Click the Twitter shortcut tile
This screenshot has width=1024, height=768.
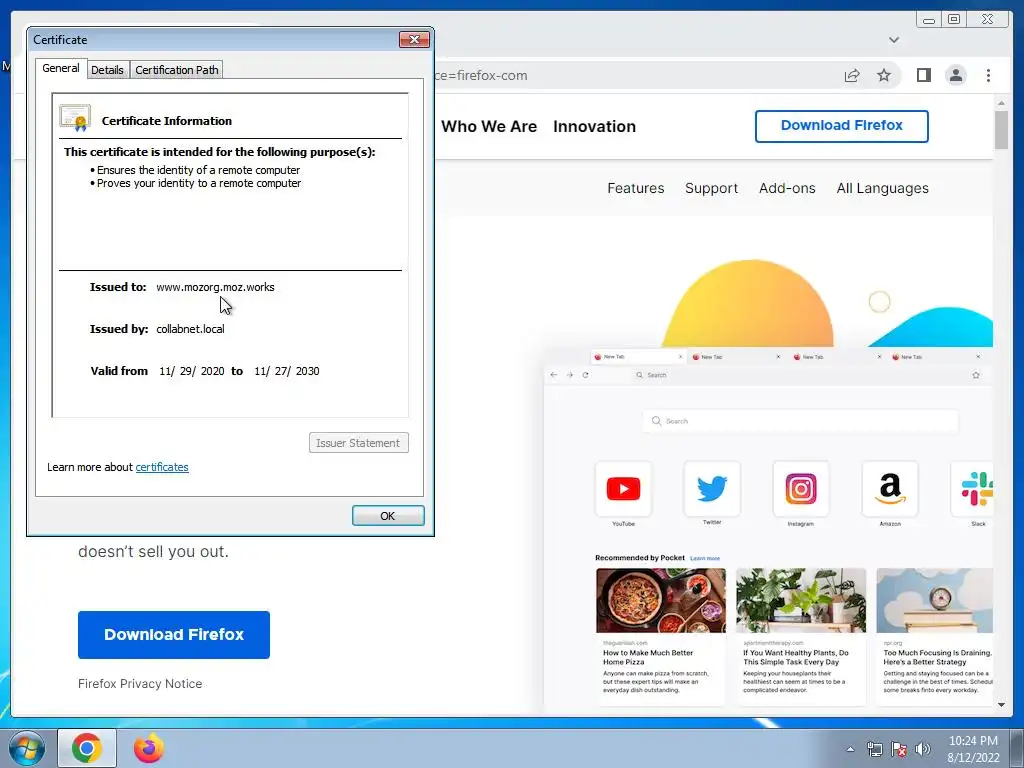point(712,489)
